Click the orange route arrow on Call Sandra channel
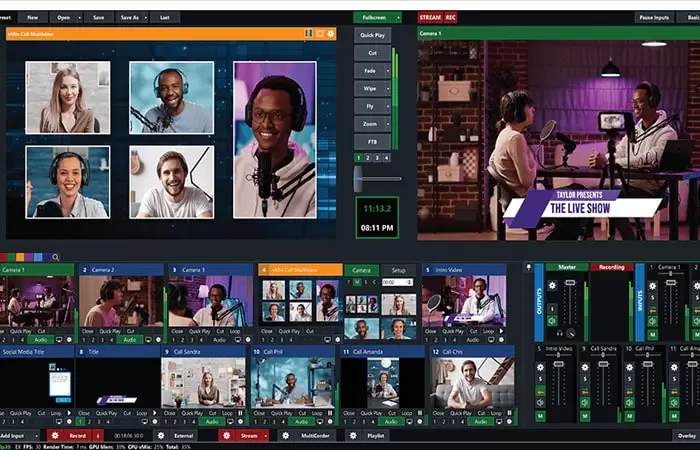 [585, 392]
